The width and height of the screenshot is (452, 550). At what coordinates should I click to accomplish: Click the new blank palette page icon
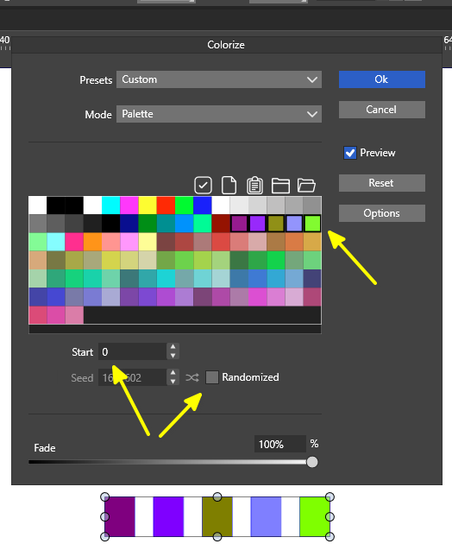click(229, 185)
